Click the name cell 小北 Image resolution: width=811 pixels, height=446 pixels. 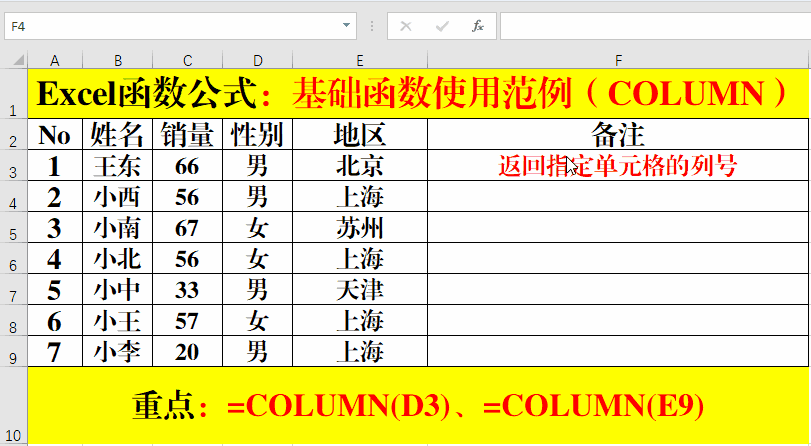[117, 259]
